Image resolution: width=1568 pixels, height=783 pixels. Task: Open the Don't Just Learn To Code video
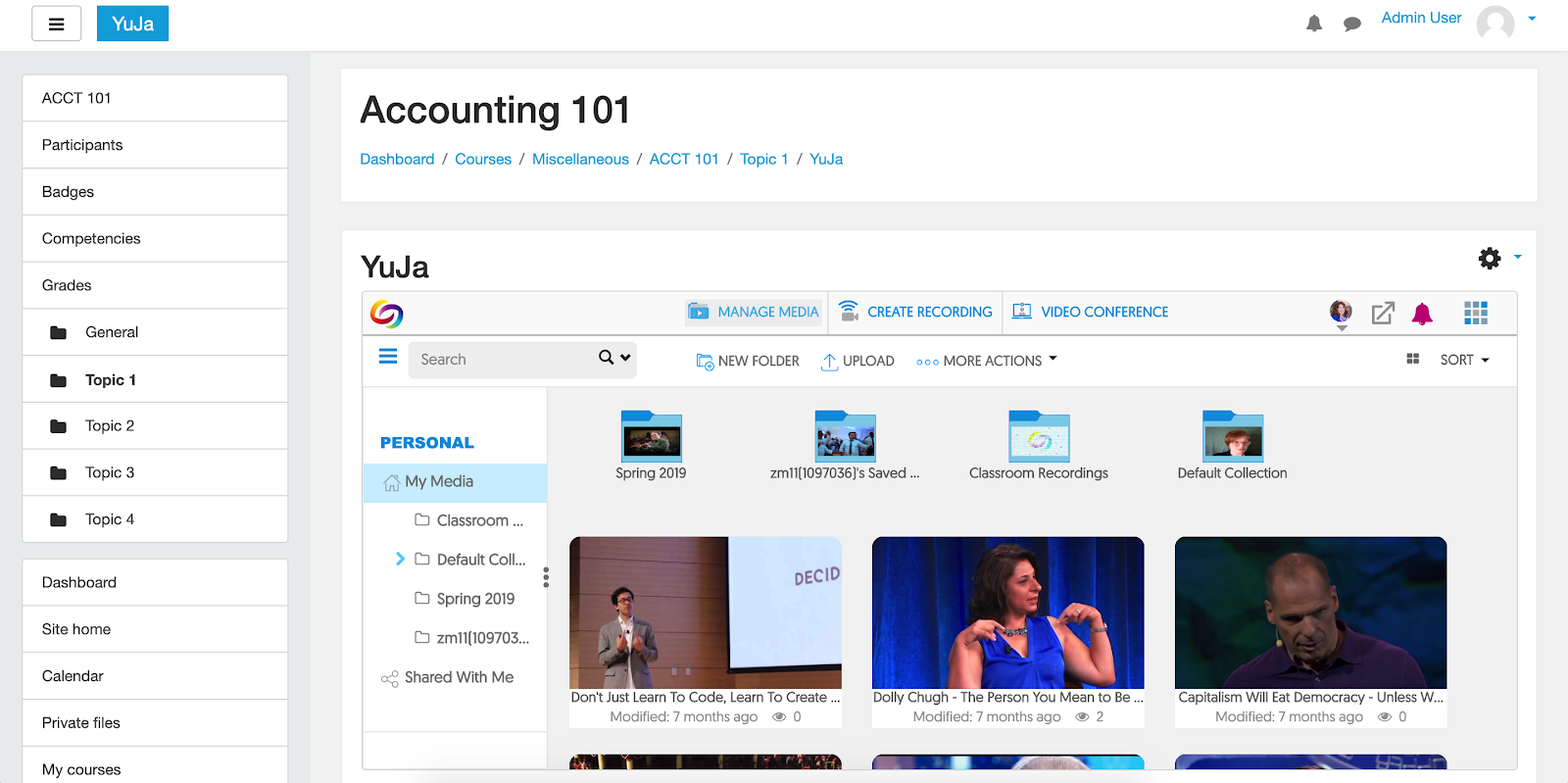coord(706,612)
